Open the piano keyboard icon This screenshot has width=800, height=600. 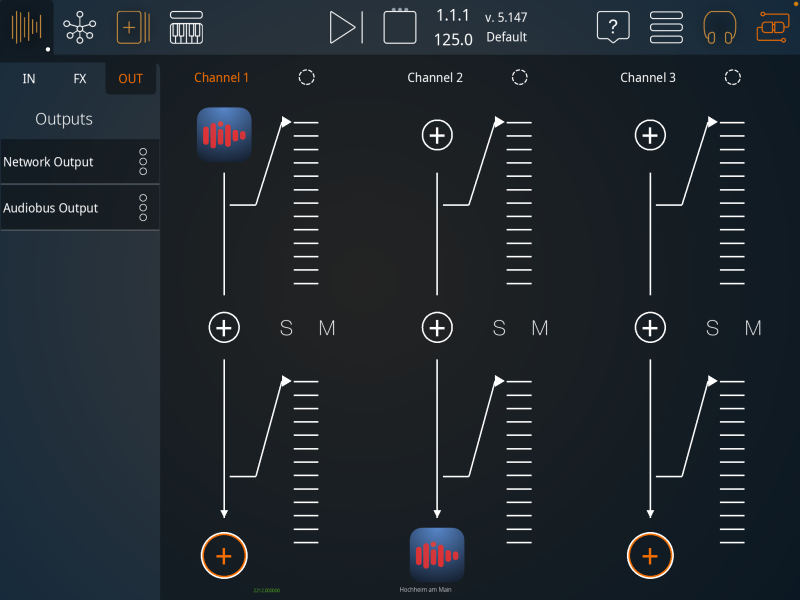(x=186, y=27)
